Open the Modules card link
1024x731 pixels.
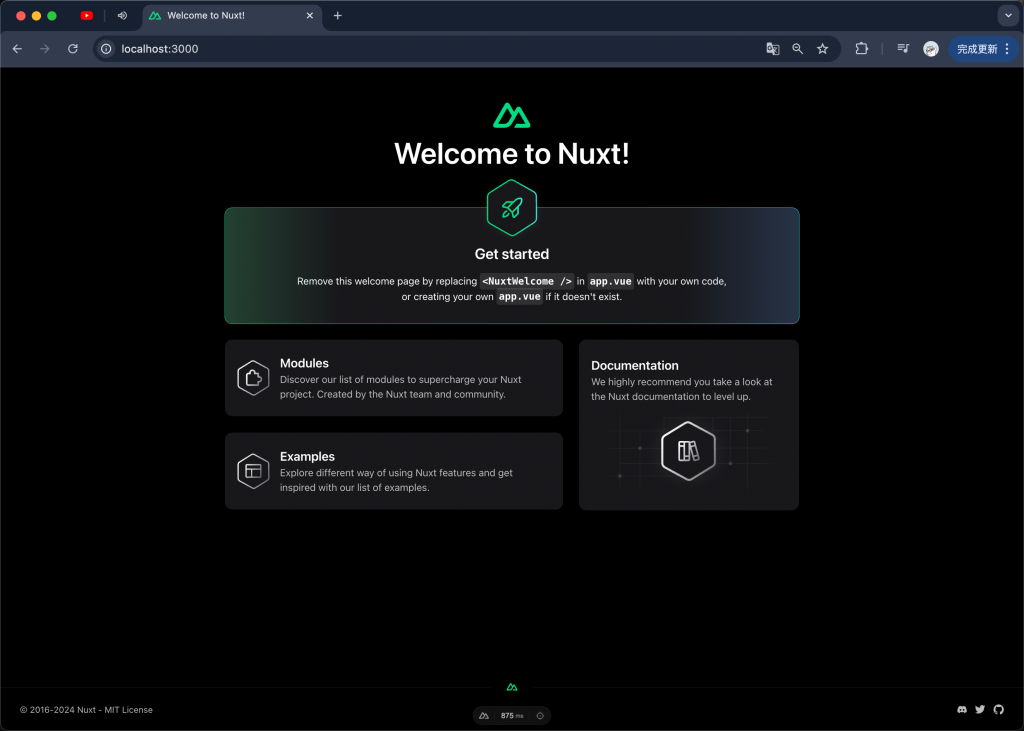click(x=394, y=378)
